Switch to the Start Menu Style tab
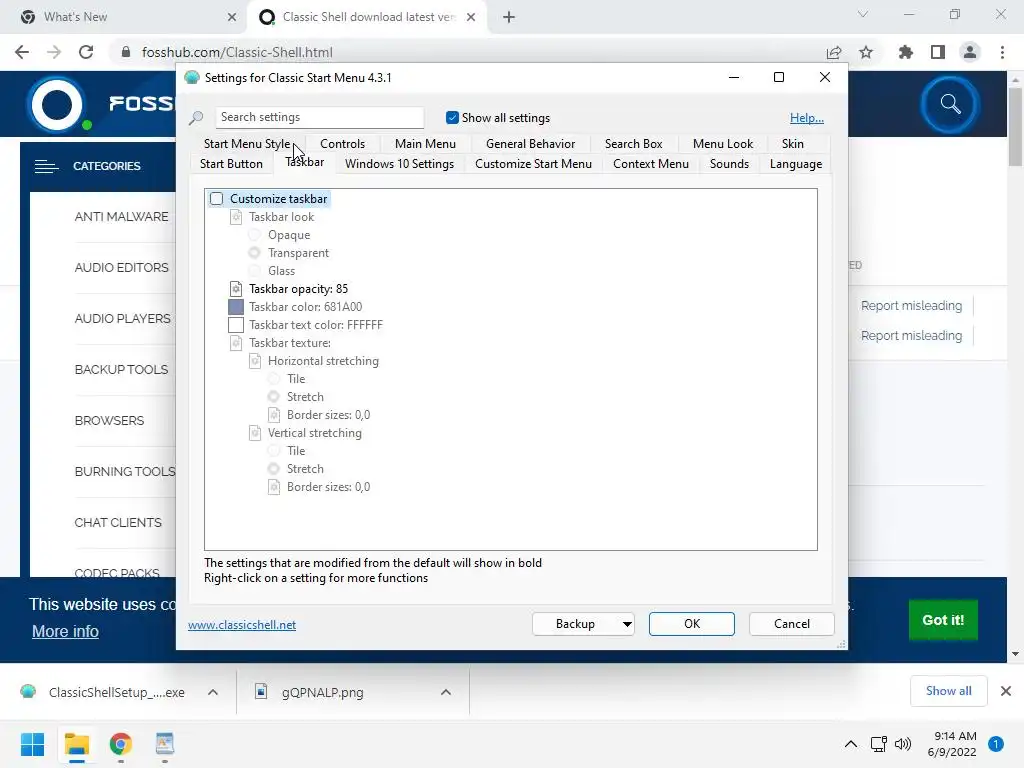Screen dimensions: 1024x768 pos(247,144)
